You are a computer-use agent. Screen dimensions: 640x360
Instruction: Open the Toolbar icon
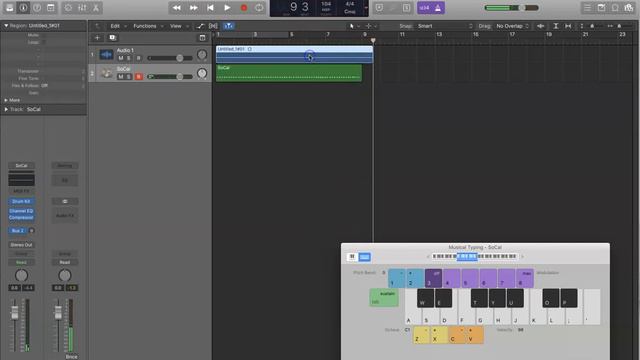pyautogui.click(x=51, y=8)
